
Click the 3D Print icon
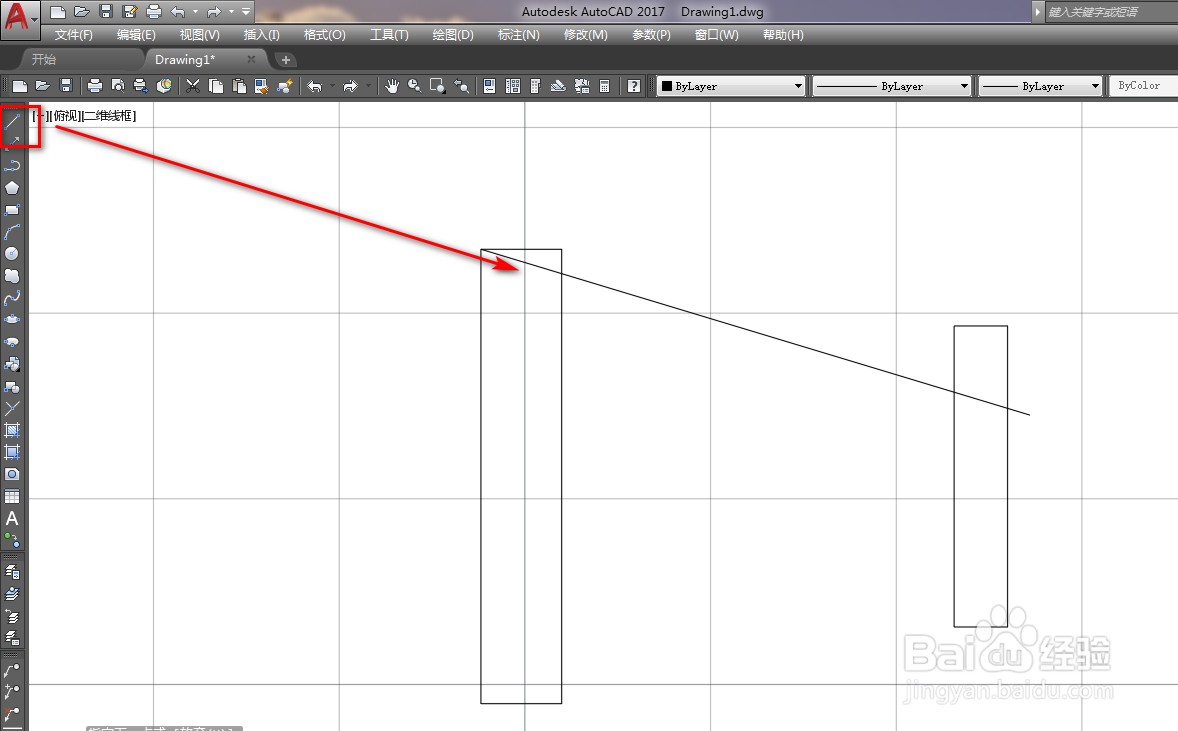point(164,86)
